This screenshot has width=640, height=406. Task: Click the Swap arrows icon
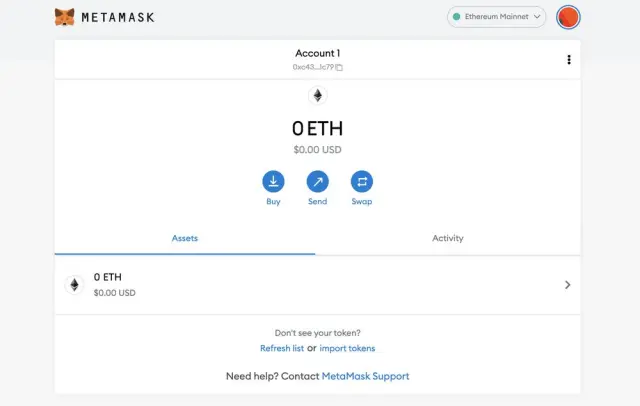(362, 181)
